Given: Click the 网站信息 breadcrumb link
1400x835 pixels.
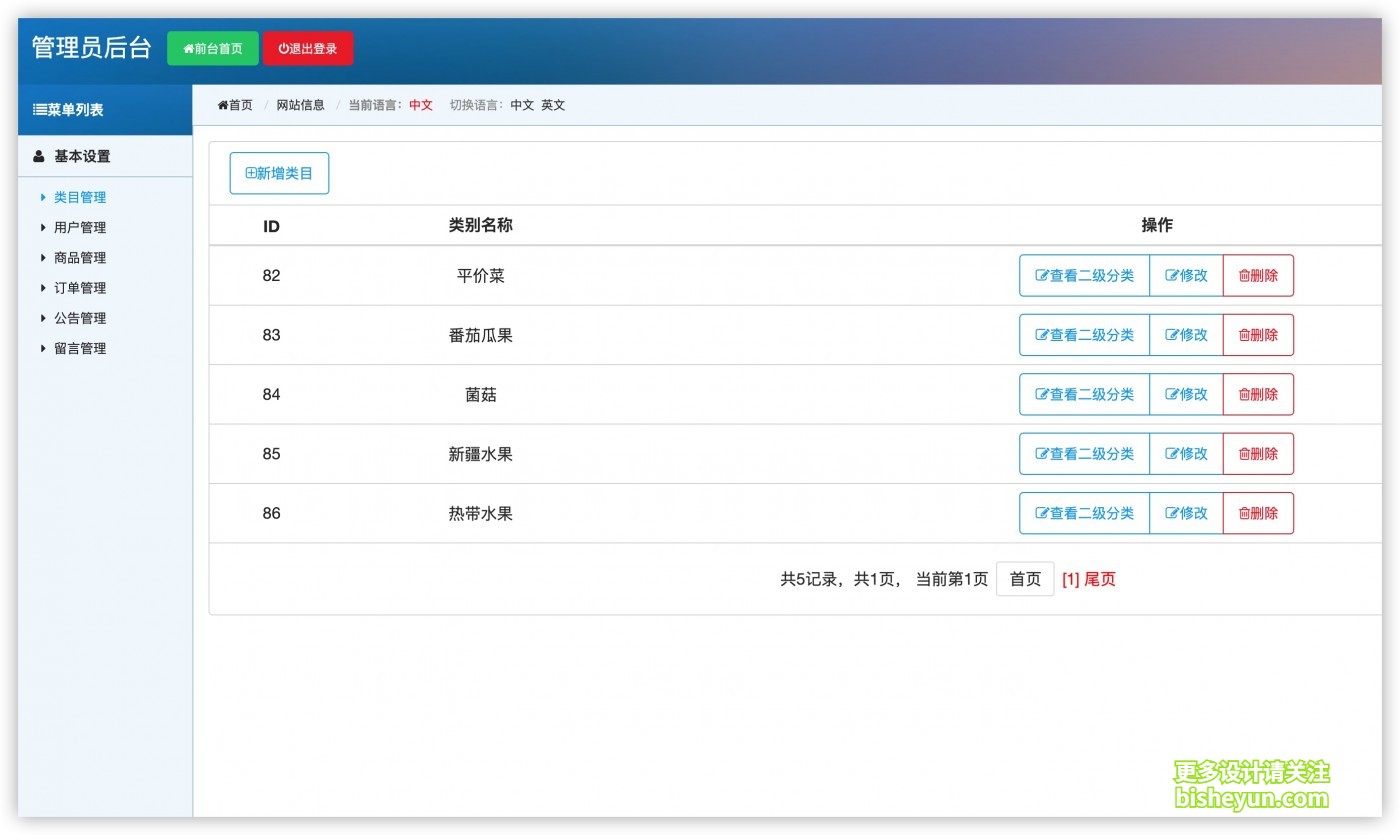Looking at the screenshot, I should 301,105.
